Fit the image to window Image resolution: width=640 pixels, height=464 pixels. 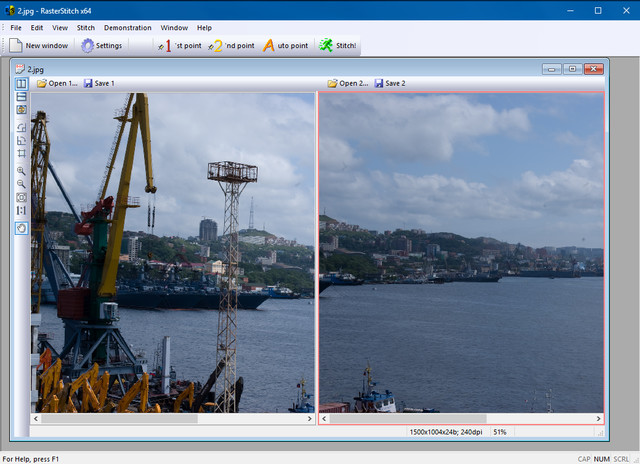point(21,197)
